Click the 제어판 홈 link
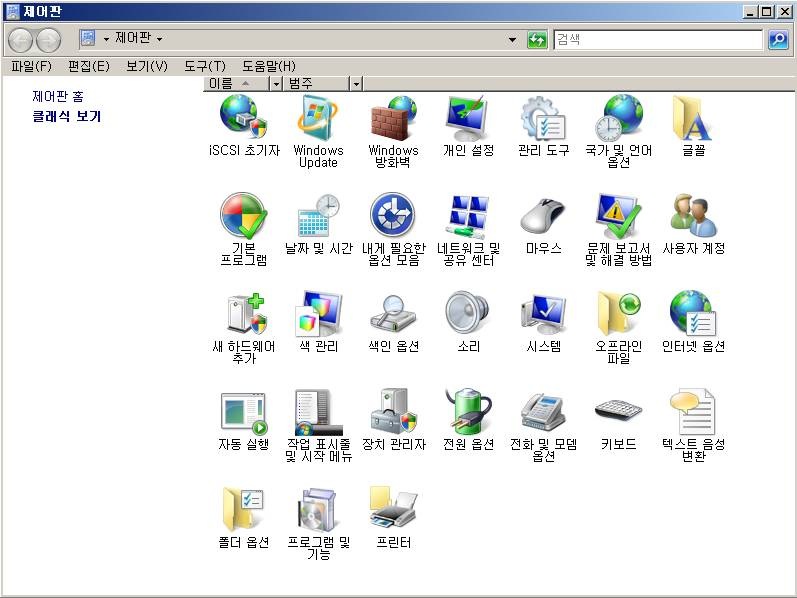This screenshot has width=797, height=598. click(58, 96)
